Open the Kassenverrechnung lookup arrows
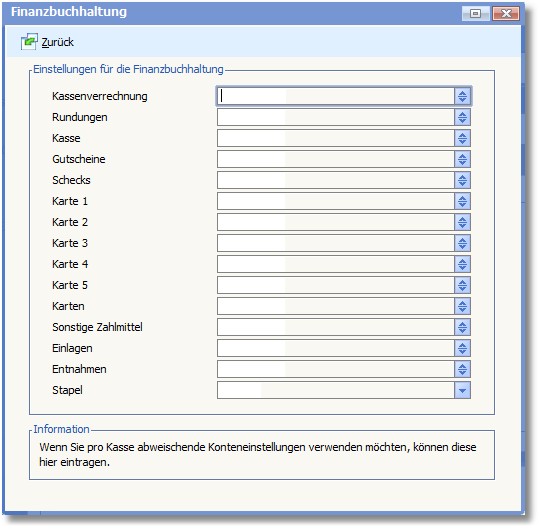 [462, 96]
